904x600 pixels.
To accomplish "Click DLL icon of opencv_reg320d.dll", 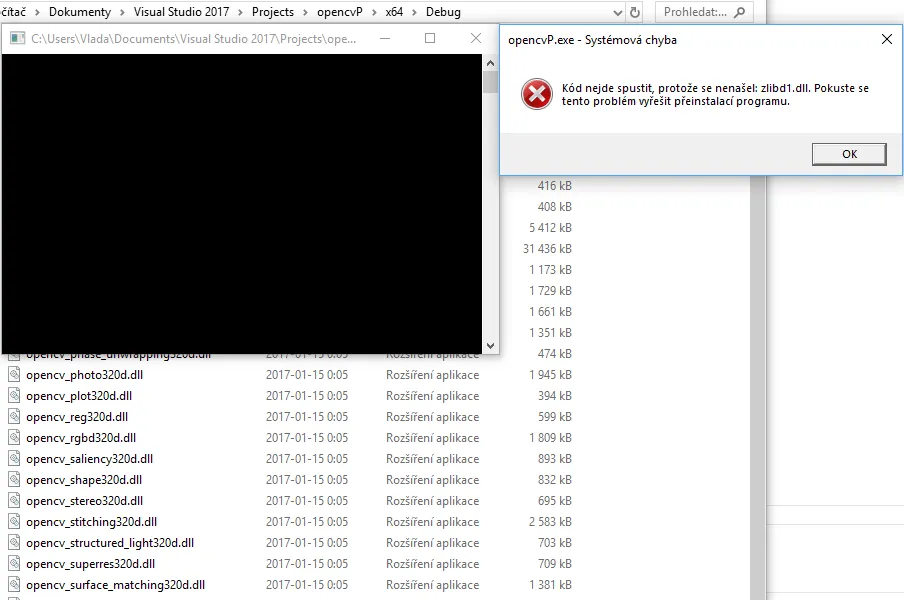I will (x=14, y=417).
